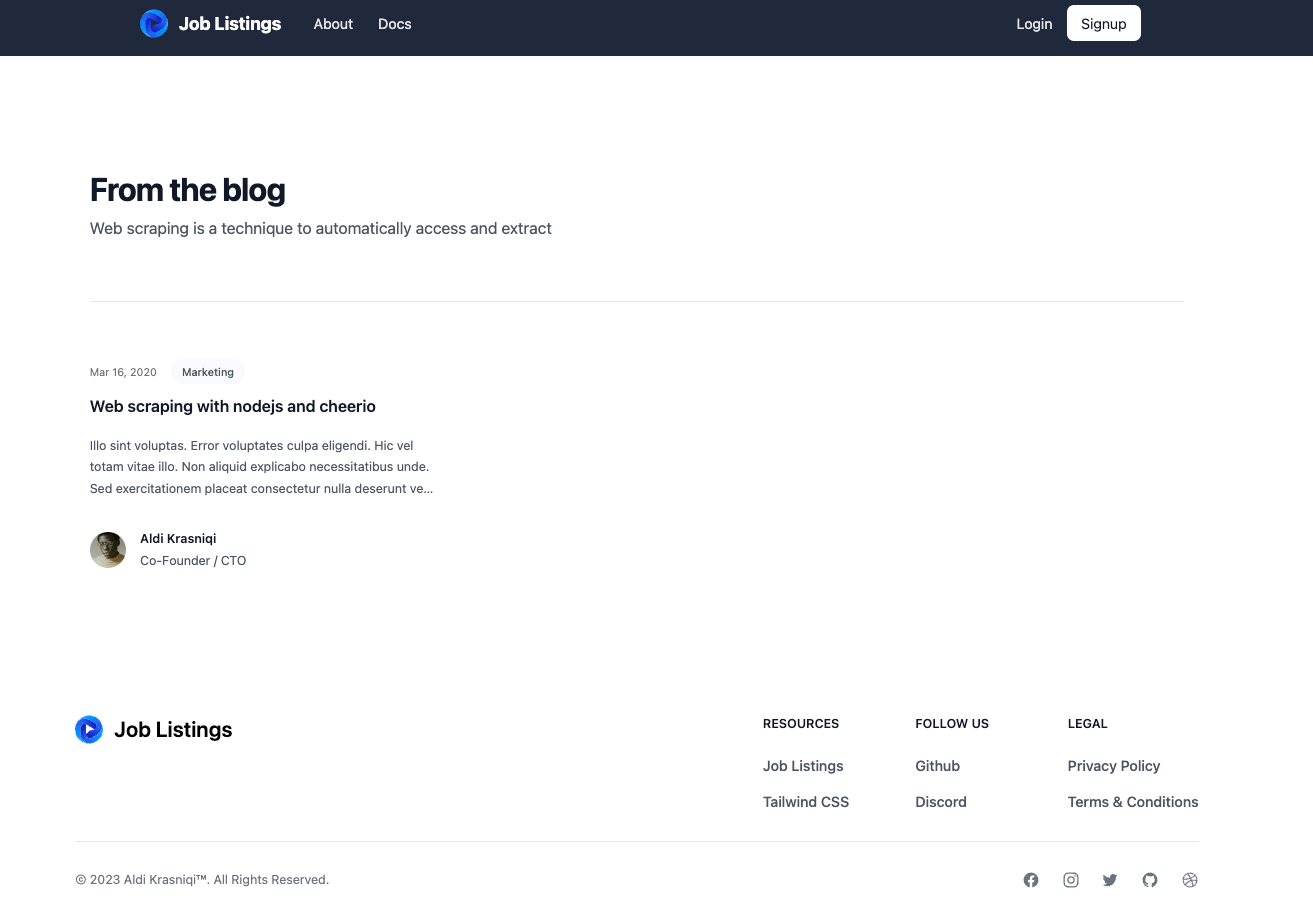
Task: Click Terms & Conditions in the Legal section
Action: [1132, 802]
